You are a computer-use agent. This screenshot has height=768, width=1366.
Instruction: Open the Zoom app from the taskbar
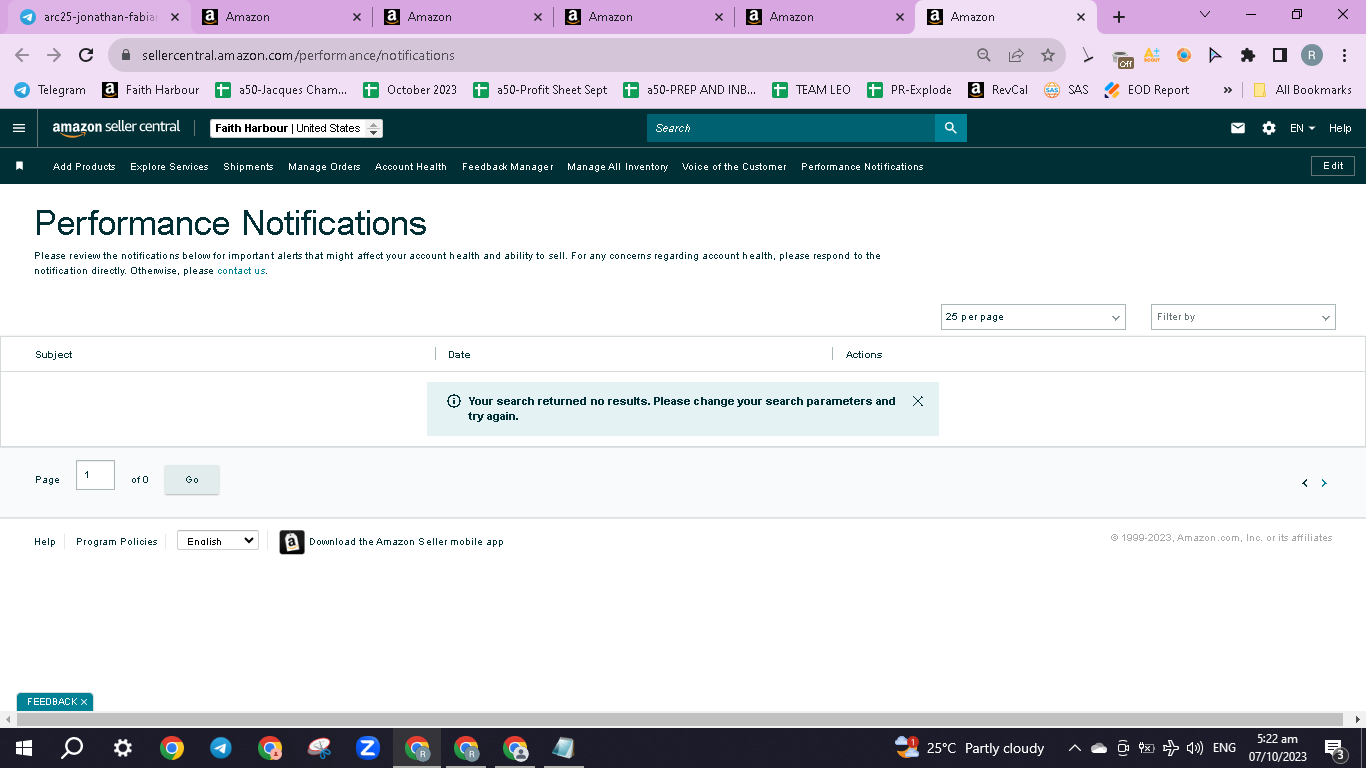368,748
